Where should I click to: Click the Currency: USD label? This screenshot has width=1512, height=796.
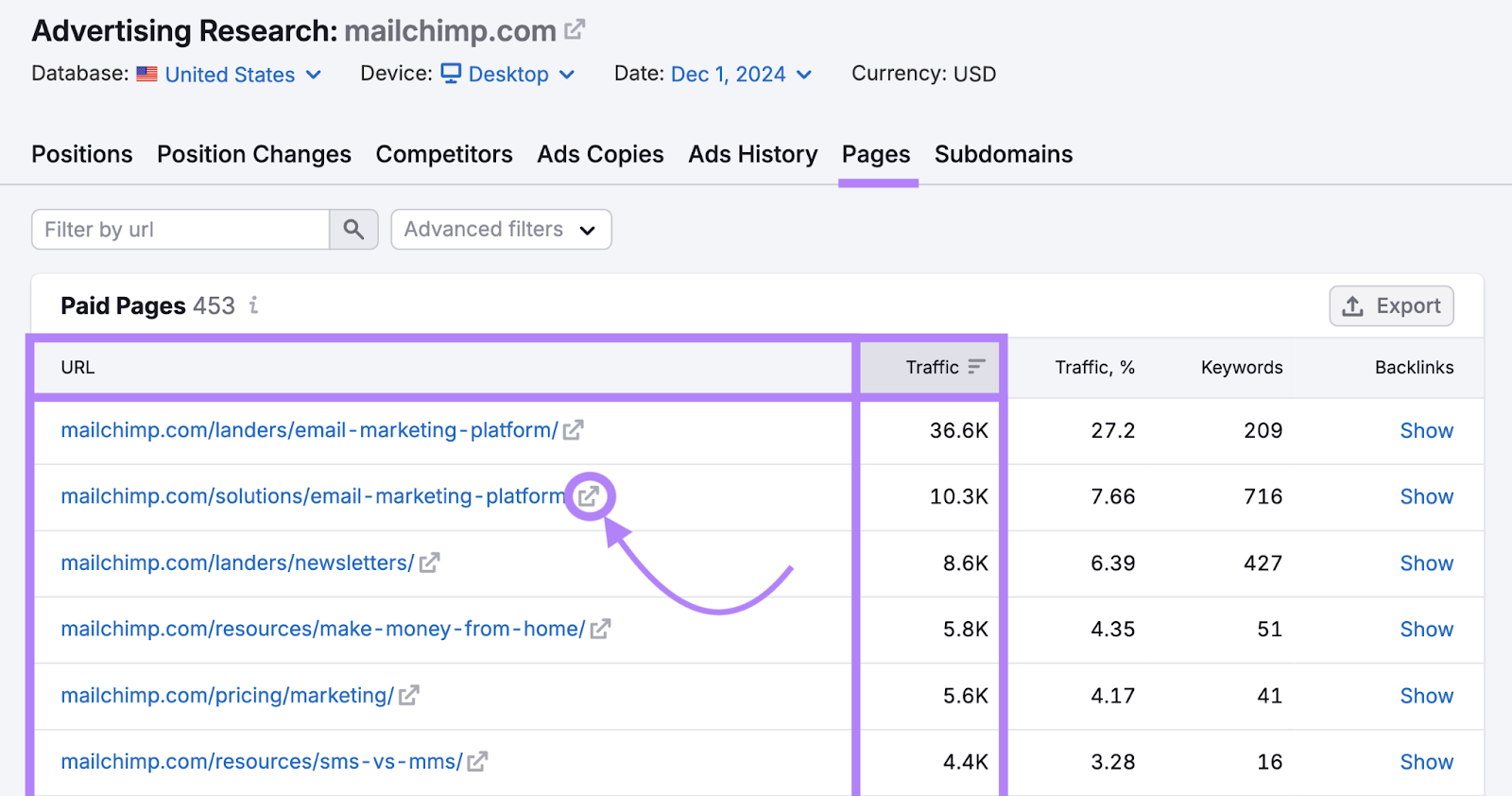coord(924,74)
